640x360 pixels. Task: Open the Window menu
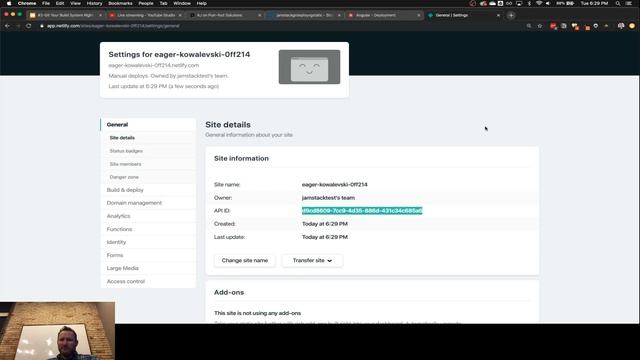pyautogui.click(x=182, y=3)
